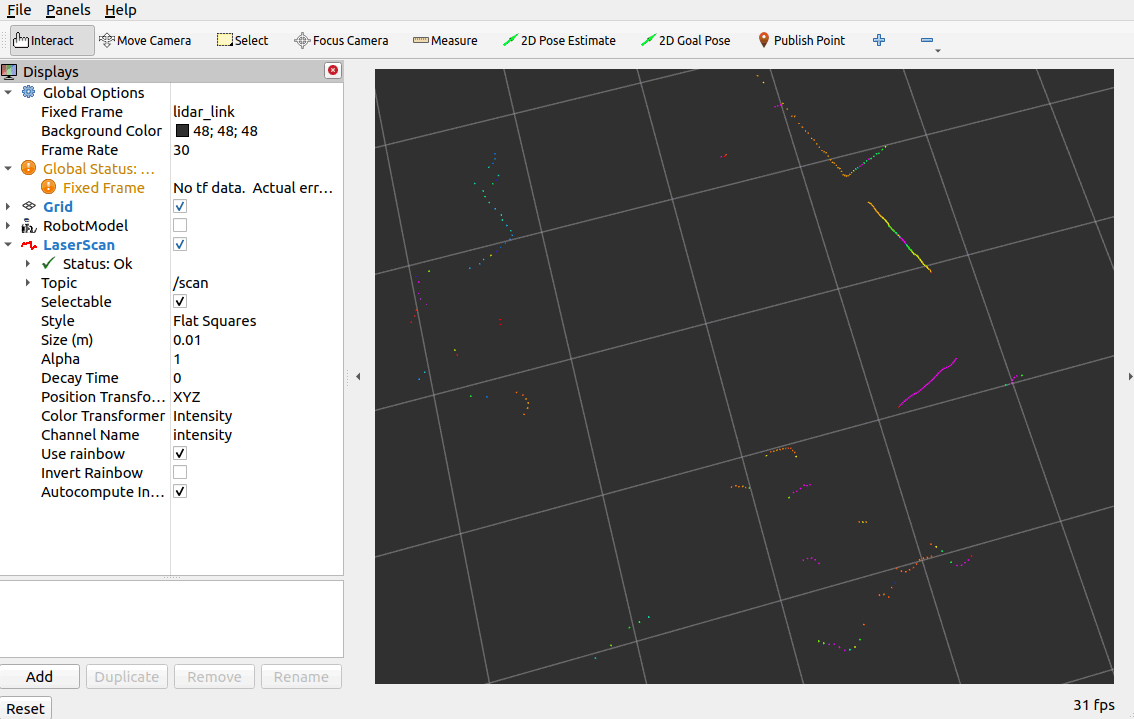Toggle the LaserScan display checkbox
This screenshot has height=719, width=1134.
tap(180, 244)
